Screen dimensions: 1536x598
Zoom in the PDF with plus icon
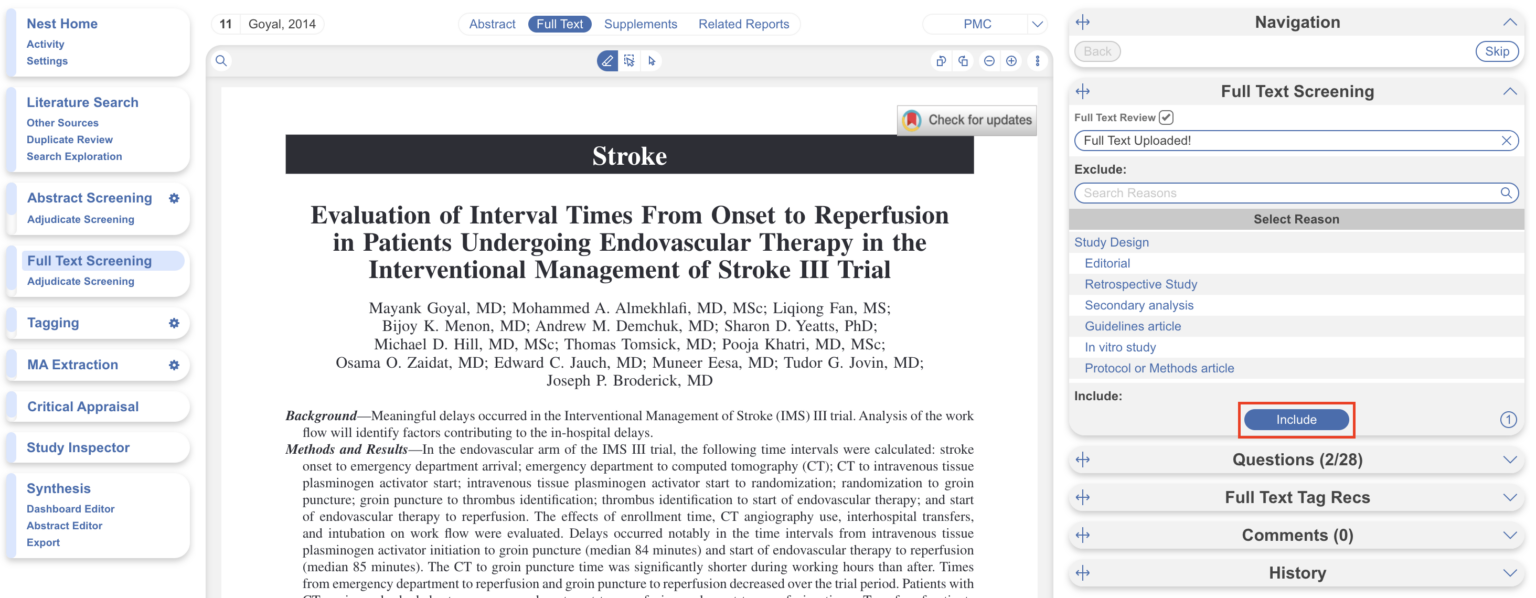click(x=1011, y=61)
